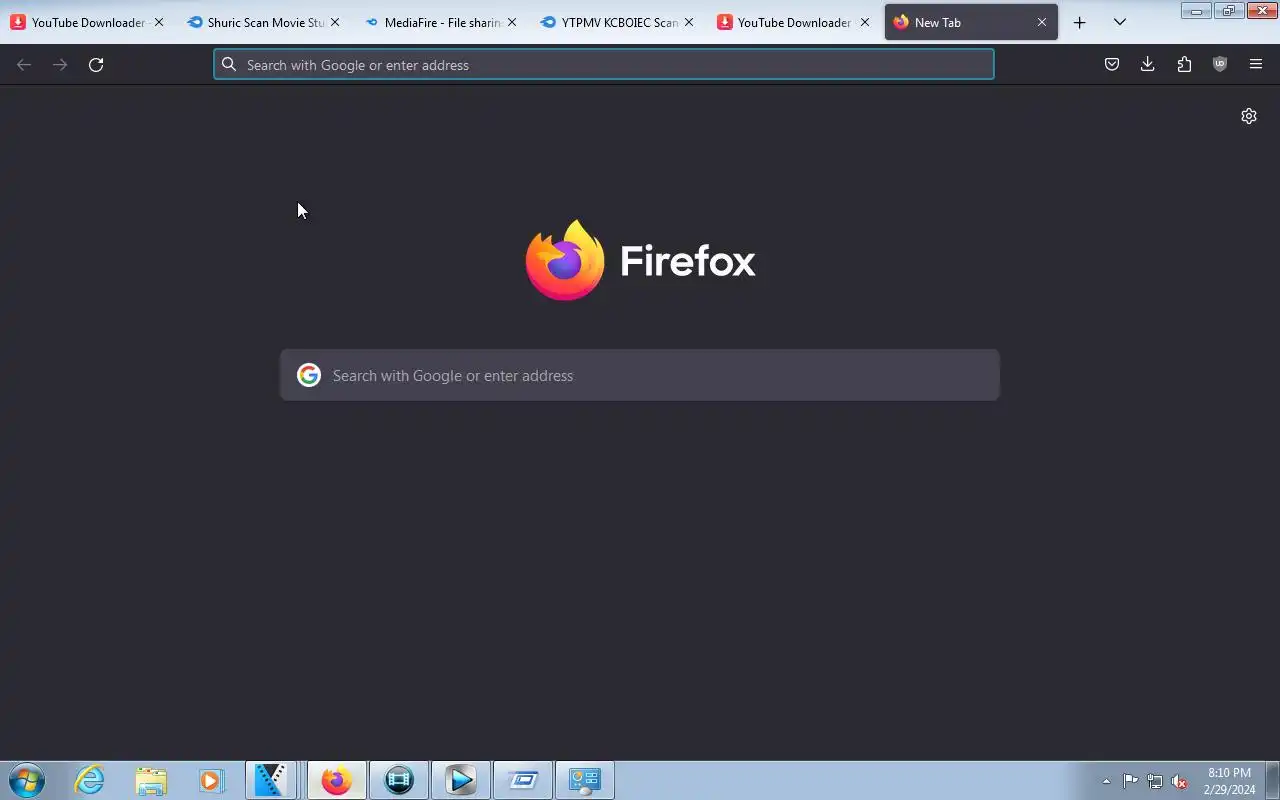Close the MediaFire tab
Viewport: 1280px width, 800px height.
512,22
